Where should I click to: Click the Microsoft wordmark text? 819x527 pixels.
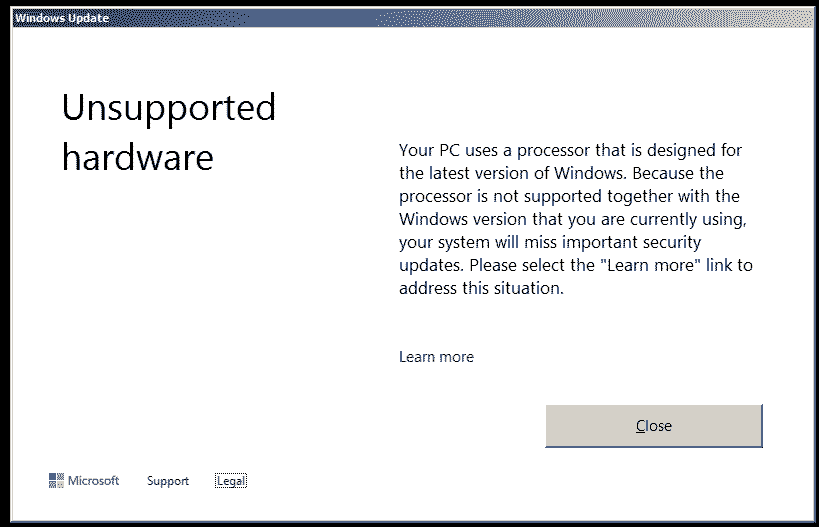(x=93, y=481)
